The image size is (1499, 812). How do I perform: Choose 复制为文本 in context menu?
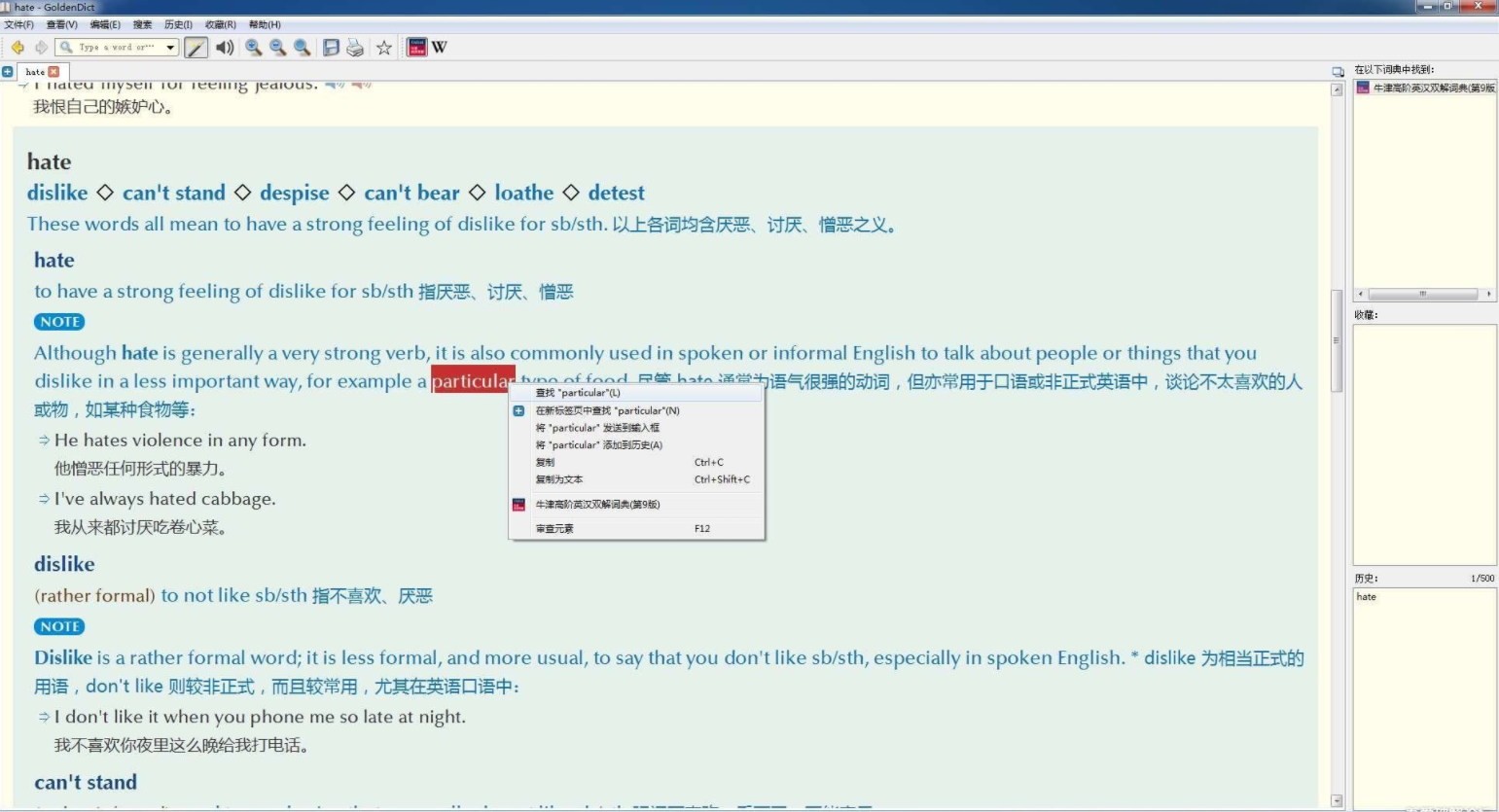point(636,479)
